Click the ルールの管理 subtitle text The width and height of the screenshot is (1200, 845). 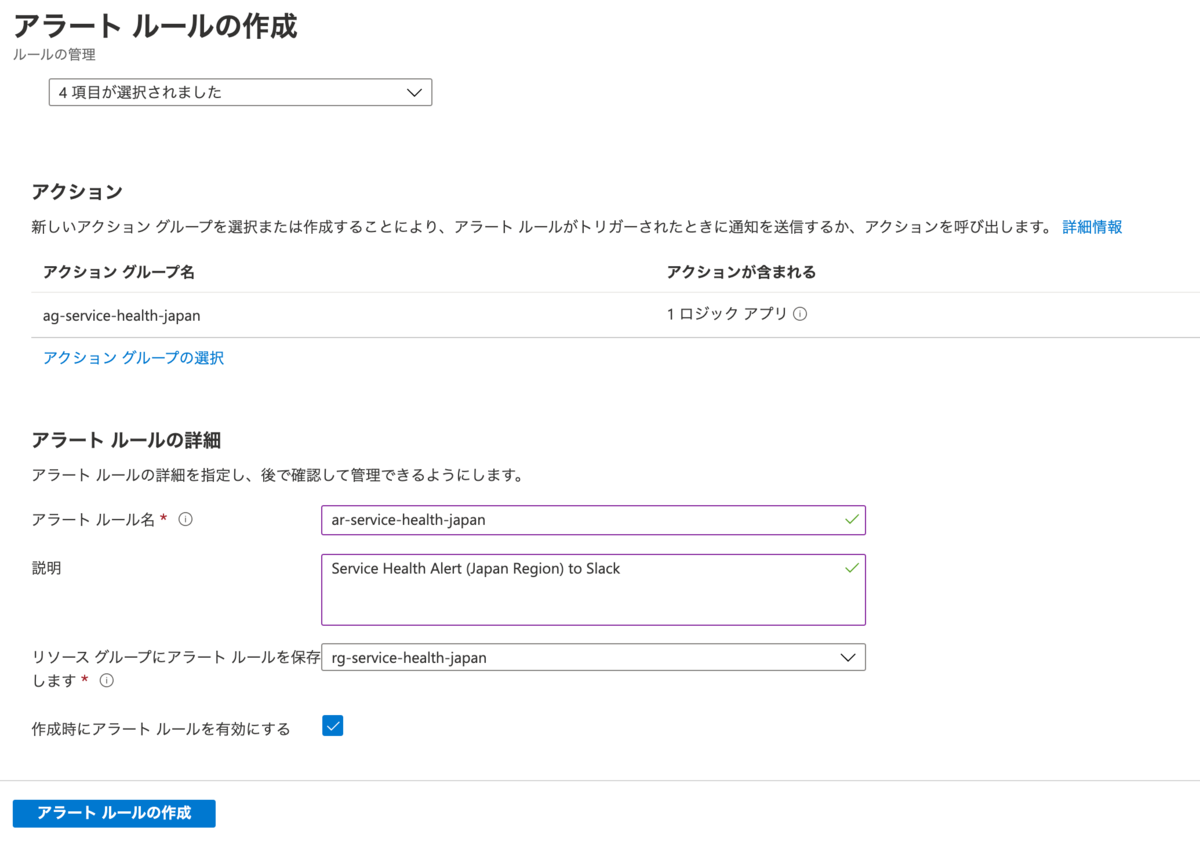click(x=55, y=55)
